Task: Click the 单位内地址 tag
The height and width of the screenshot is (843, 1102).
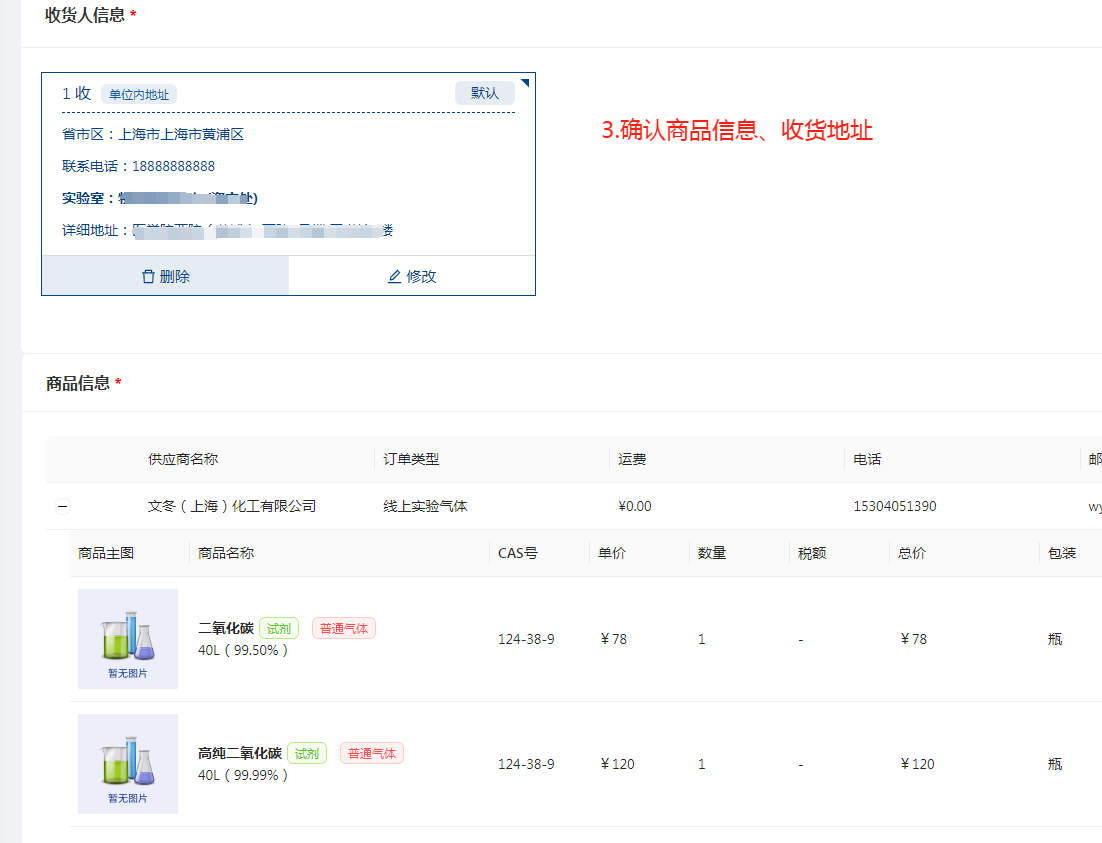Action: pos(139,95)
